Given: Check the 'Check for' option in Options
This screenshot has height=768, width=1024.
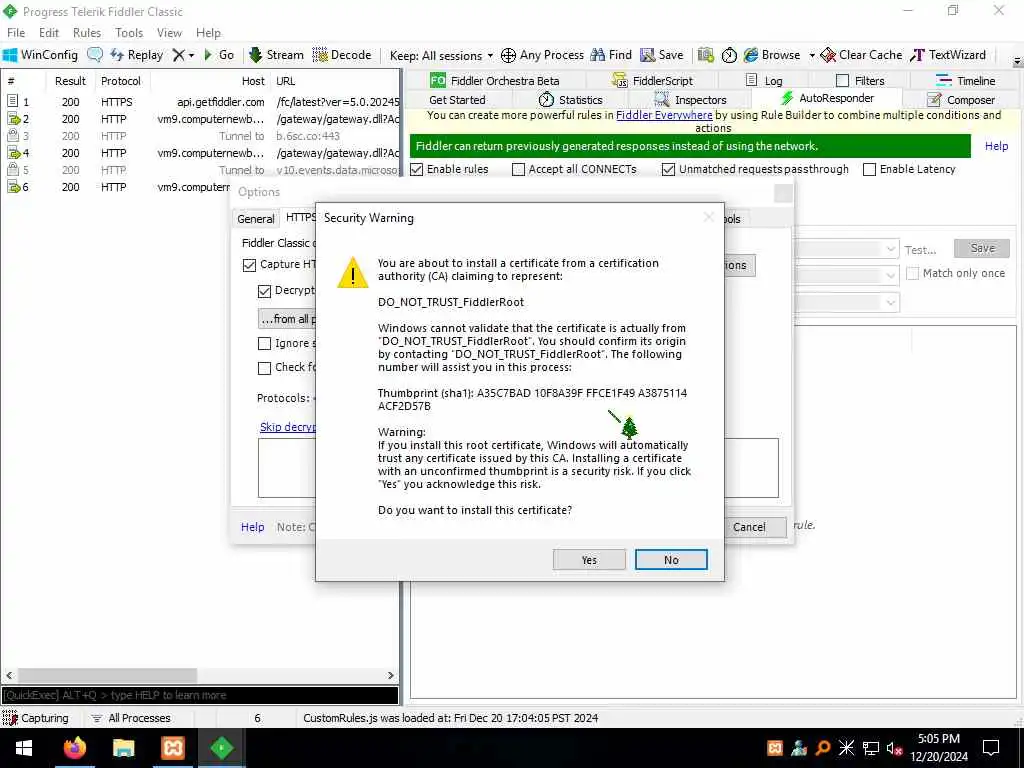Looking at the screenshot, I should click(264, 368).
